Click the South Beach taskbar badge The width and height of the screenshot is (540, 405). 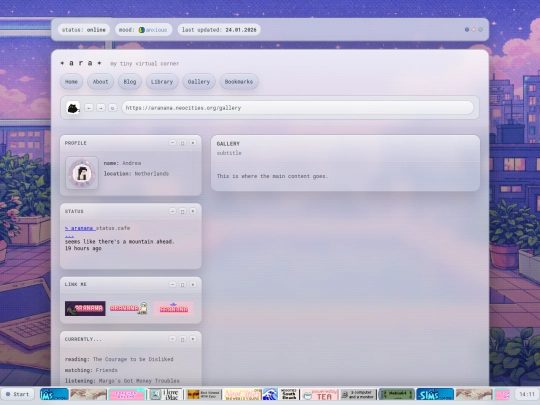point(289,394)
